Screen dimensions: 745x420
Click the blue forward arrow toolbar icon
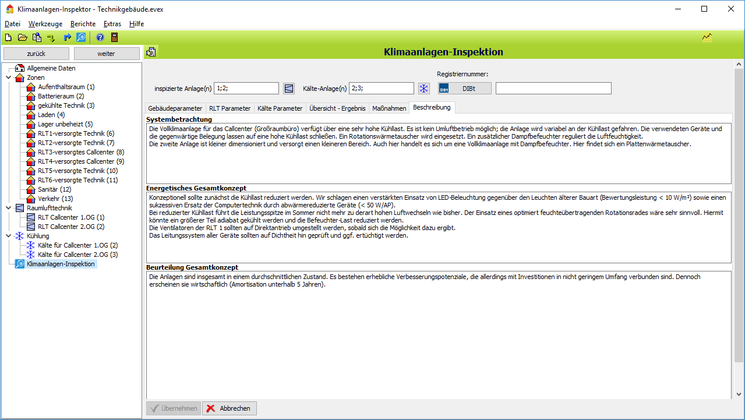click(67, 38)
